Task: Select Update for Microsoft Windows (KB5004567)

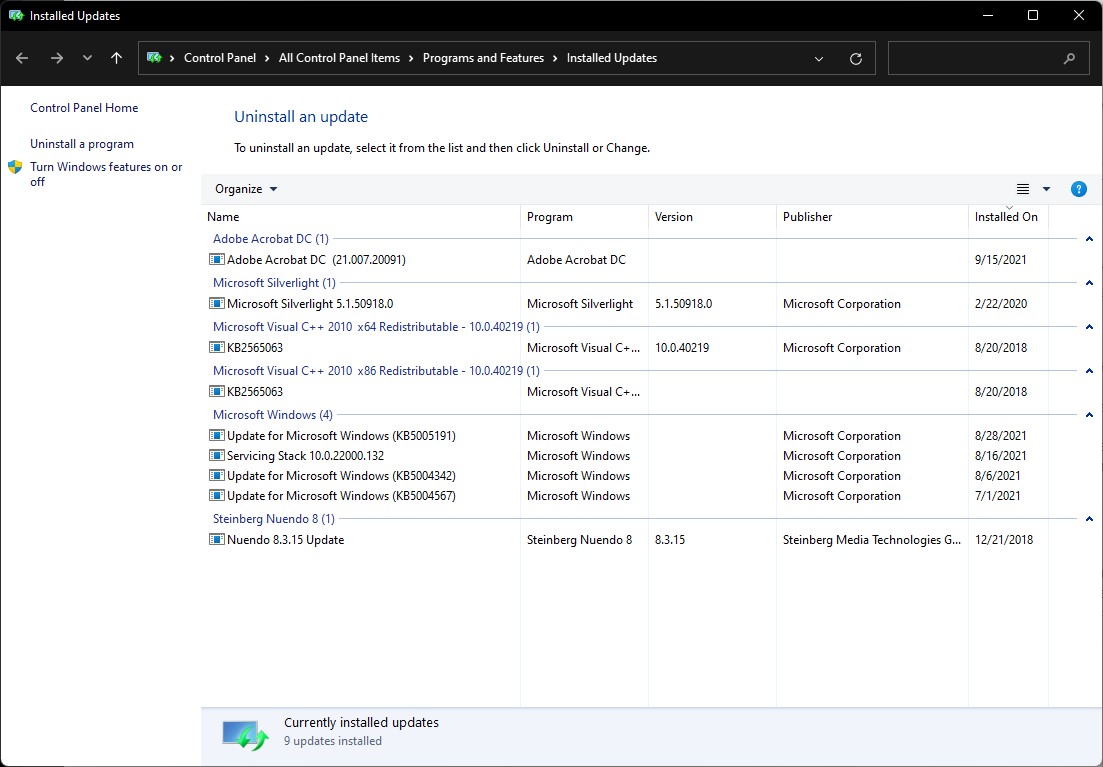Action: 341,496
